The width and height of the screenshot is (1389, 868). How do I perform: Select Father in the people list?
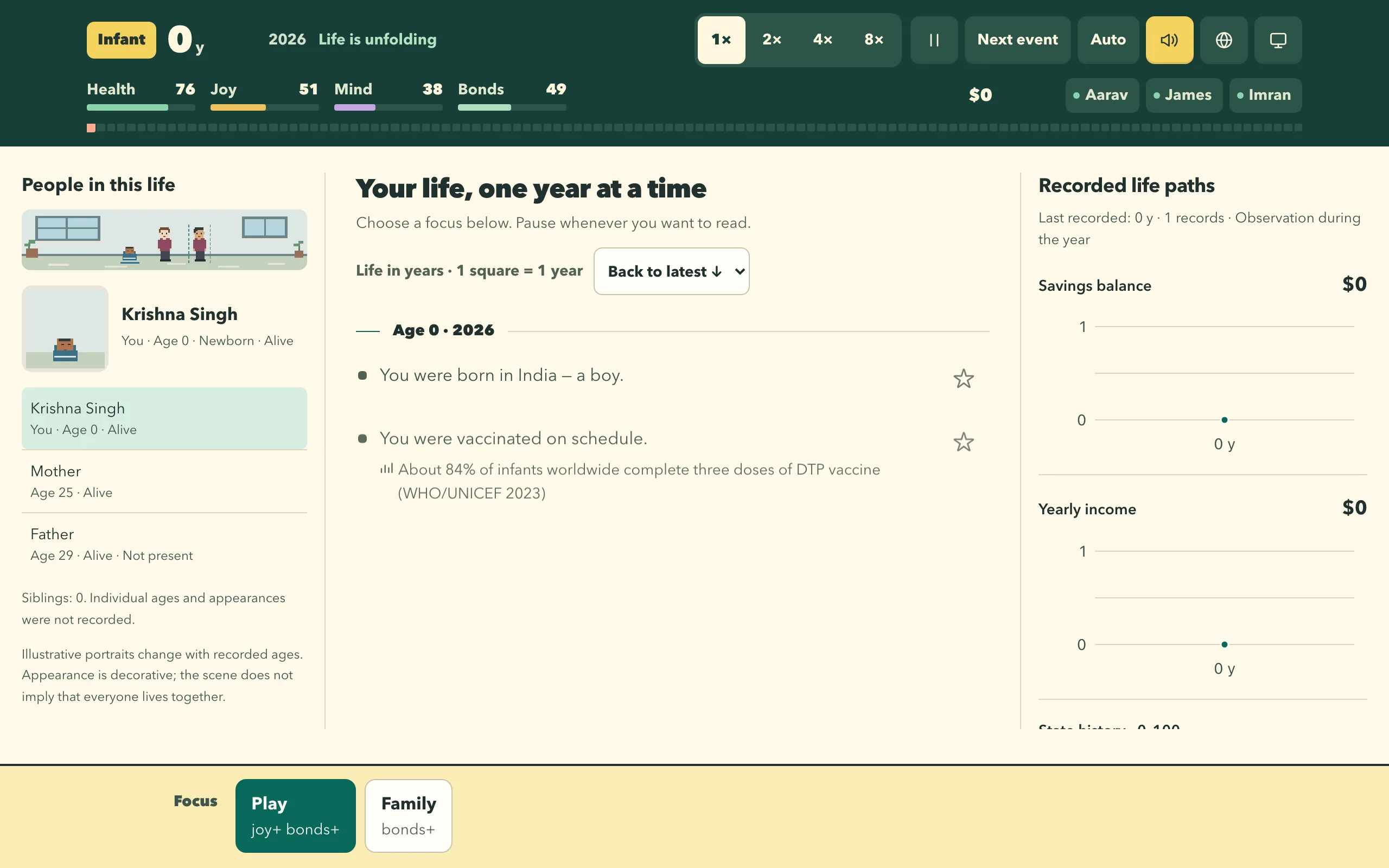[x=164, y=544]
